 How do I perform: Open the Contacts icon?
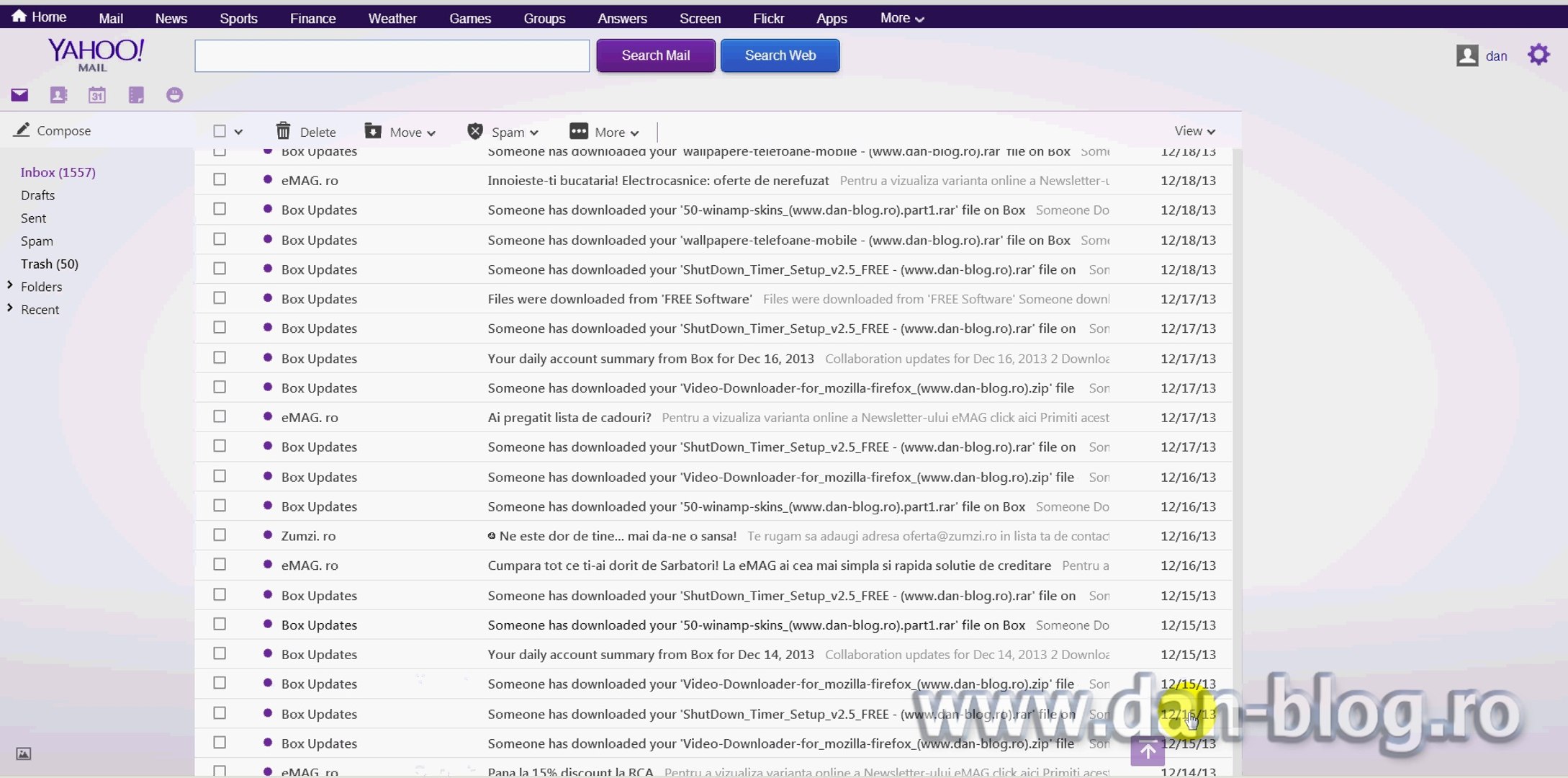pyautogui.click(x=58, y=95)
